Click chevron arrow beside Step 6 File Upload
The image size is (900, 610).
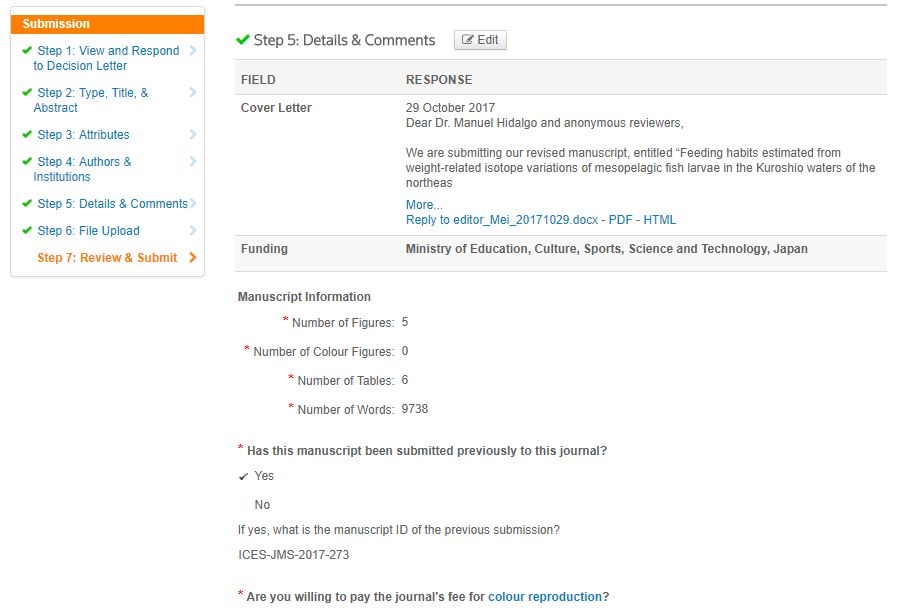193,230
